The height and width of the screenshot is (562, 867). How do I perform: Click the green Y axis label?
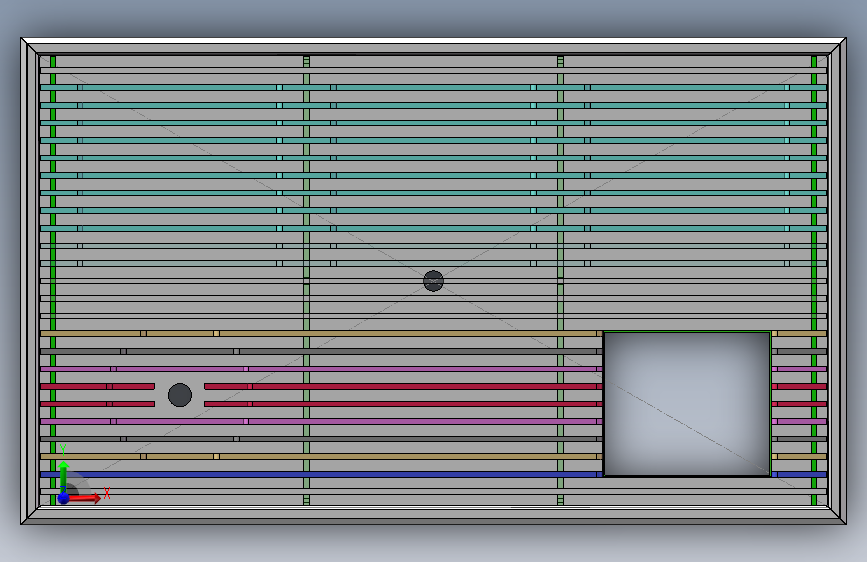tap(63, 450)
